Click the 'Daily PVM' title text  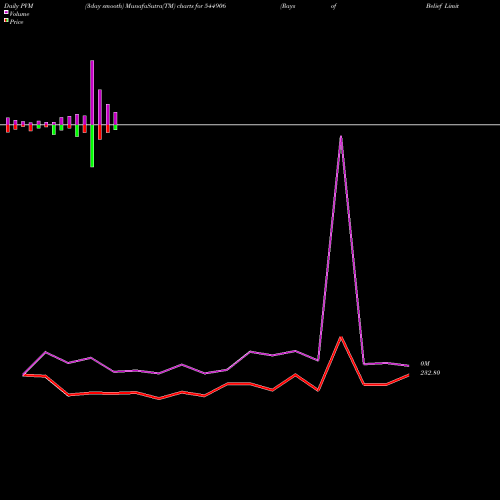tap(19, 6)
